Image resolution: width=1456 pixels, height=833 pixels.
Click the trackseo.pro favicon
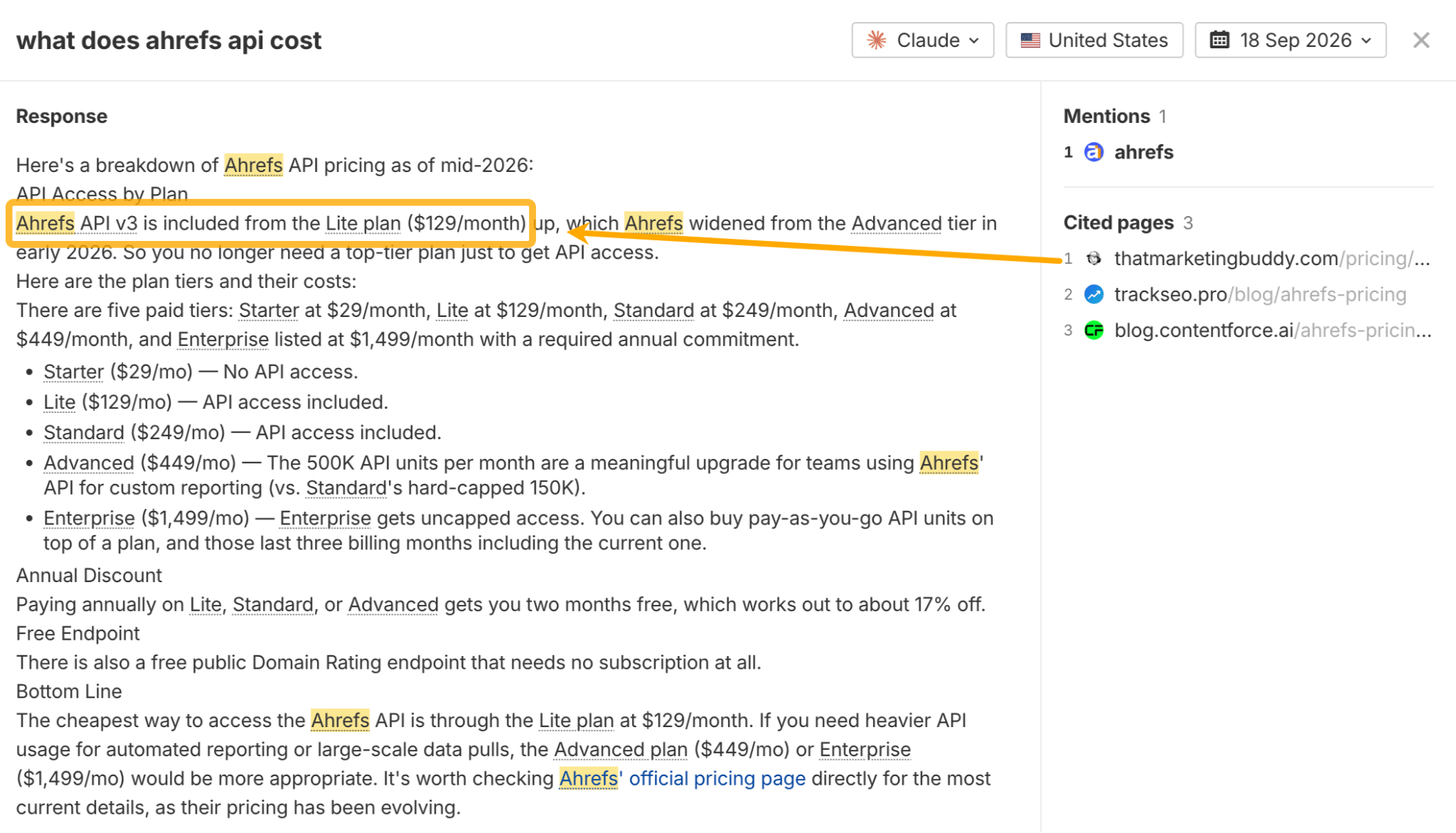coord(1094,294)
